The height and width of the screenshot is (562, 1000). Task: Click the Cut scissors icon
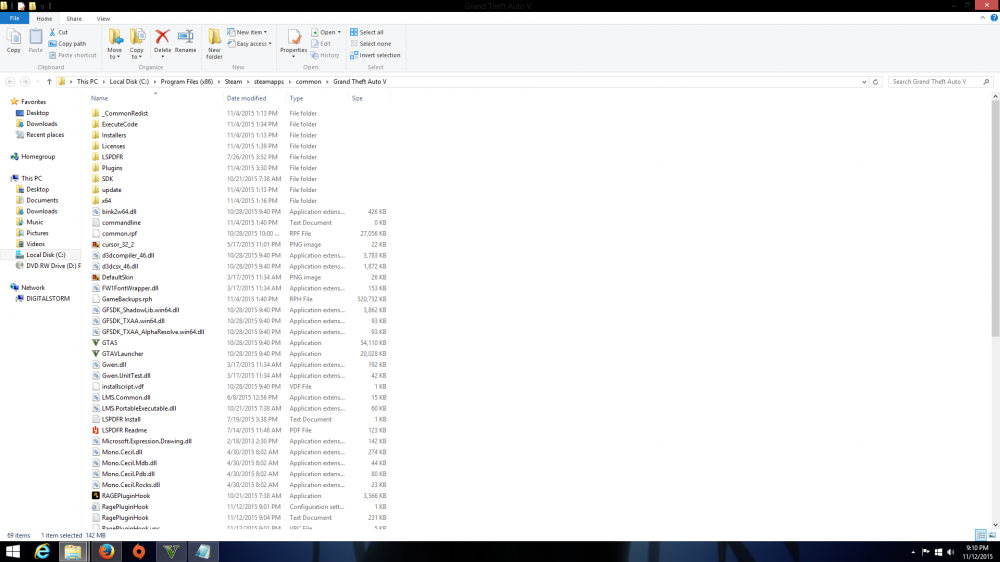[x=53, y=32]
